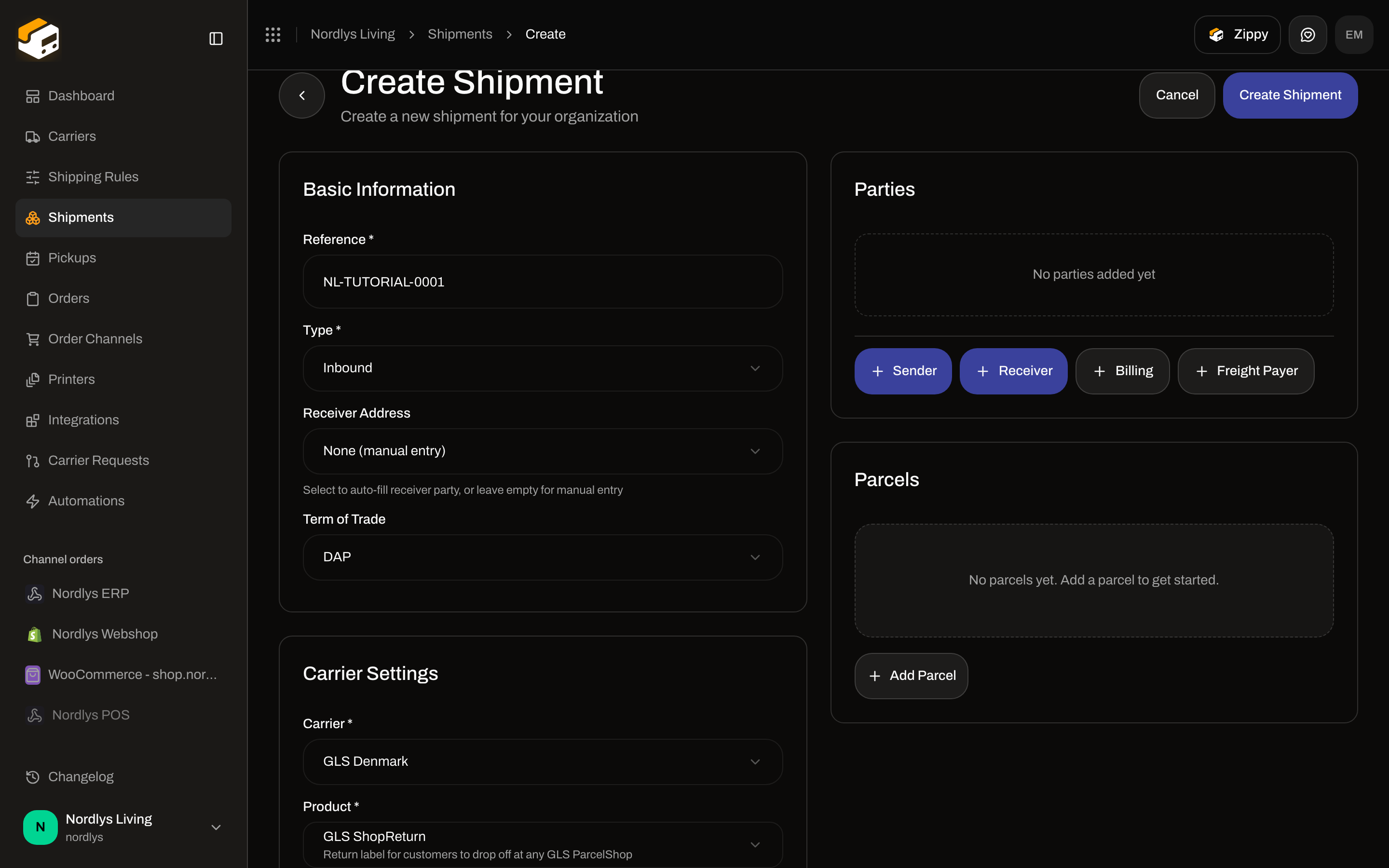1389x868 pixels.
Task: Open the Term of Trade DAP dropdown
Action: pos(543,557)
